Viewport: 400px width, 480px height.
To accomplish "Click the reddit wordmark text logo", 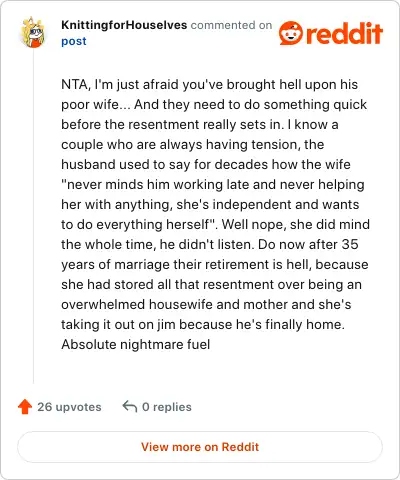I will click(344, 33).
